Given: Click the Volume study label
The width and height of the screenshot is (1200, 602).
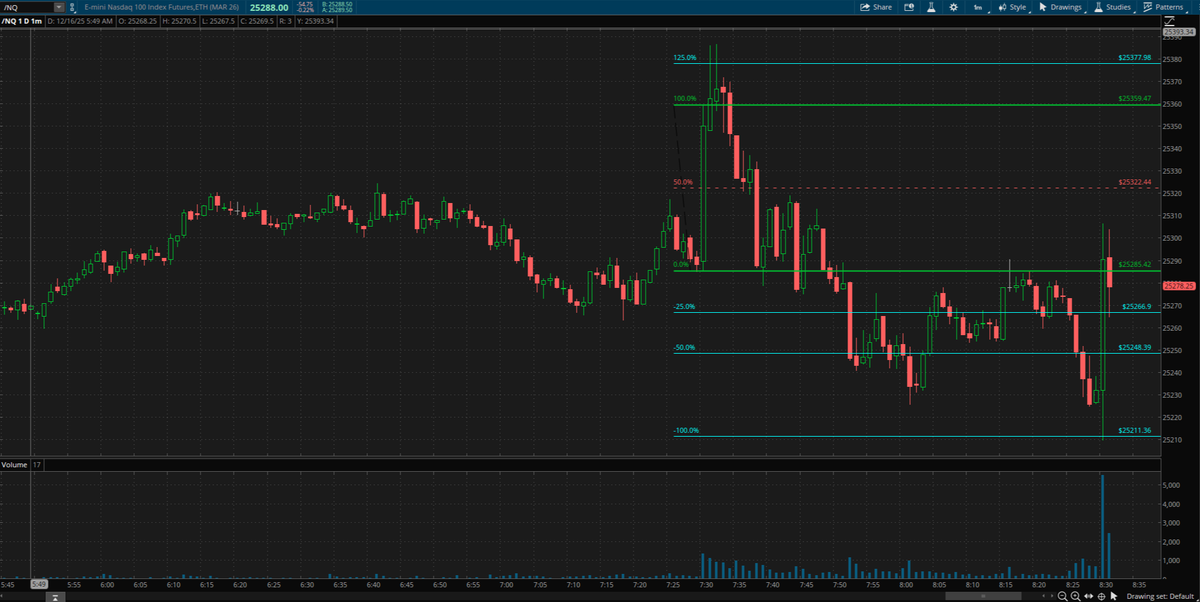Looking at the screenshot, I should 14,465.
